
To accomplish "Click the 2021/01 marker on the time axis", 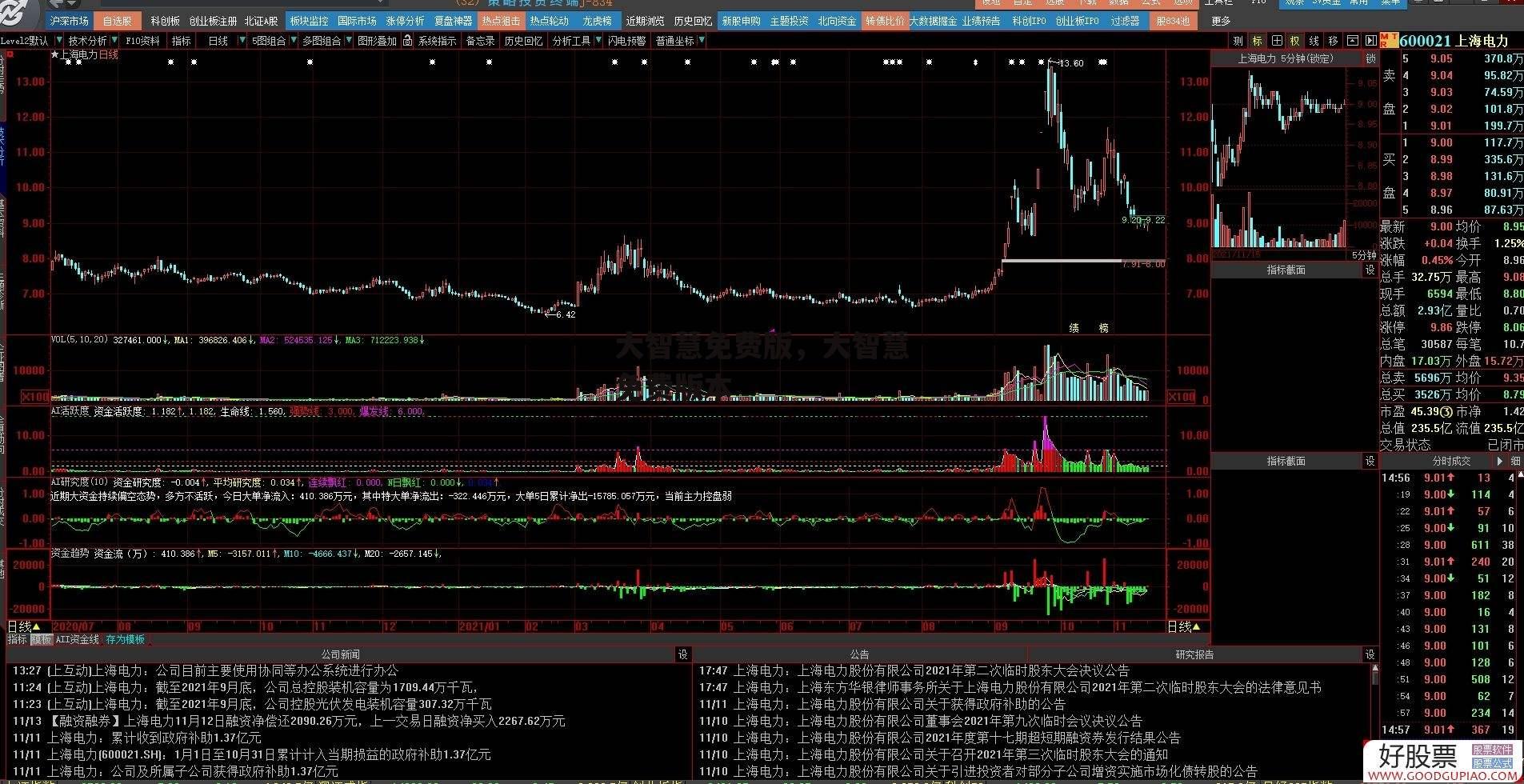I will pos(480,627).
